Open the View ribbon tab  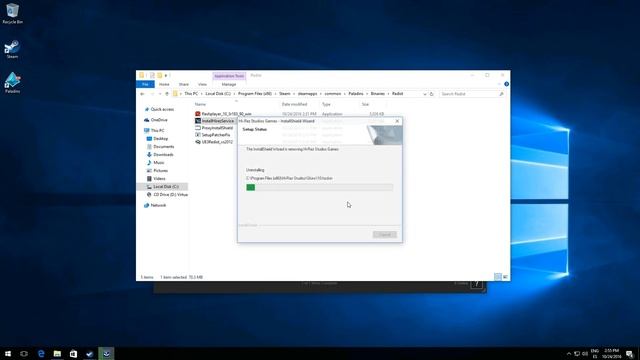click(x=202, y=84)
